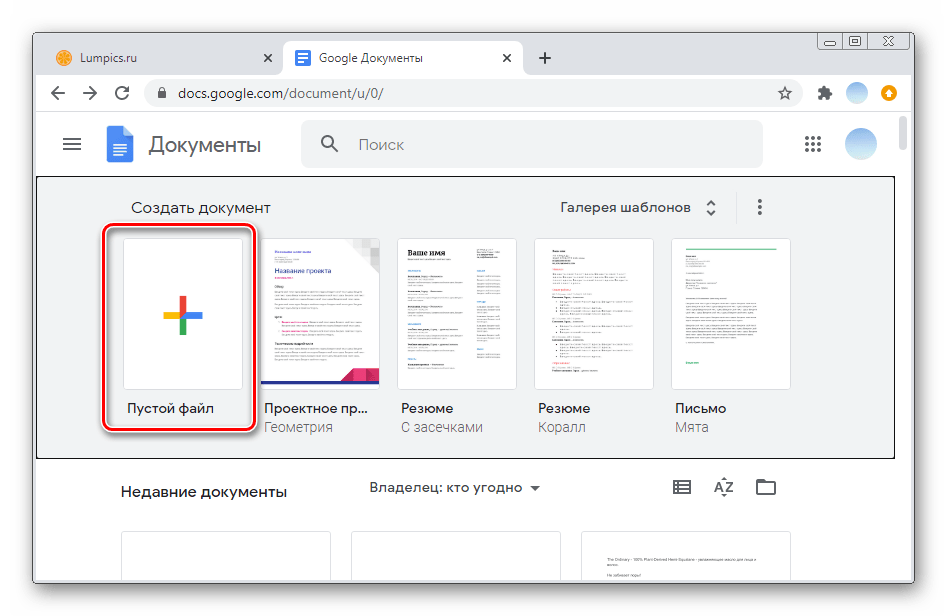Switch to the Lumpics.ru tab
The image size is (947, 616).
coord(160,58)
